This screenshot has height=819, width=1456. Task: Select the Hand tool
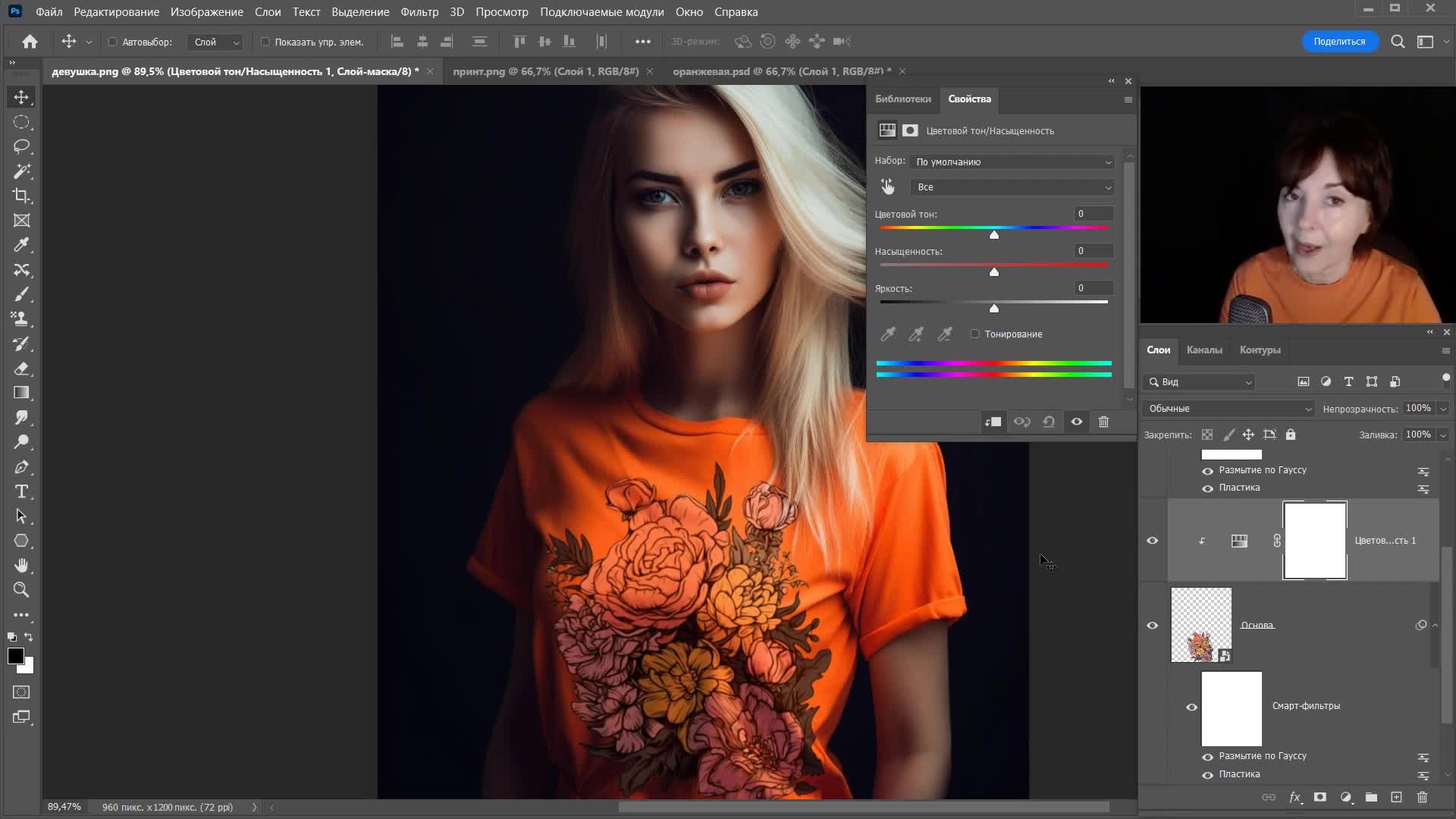coord(21,566)
